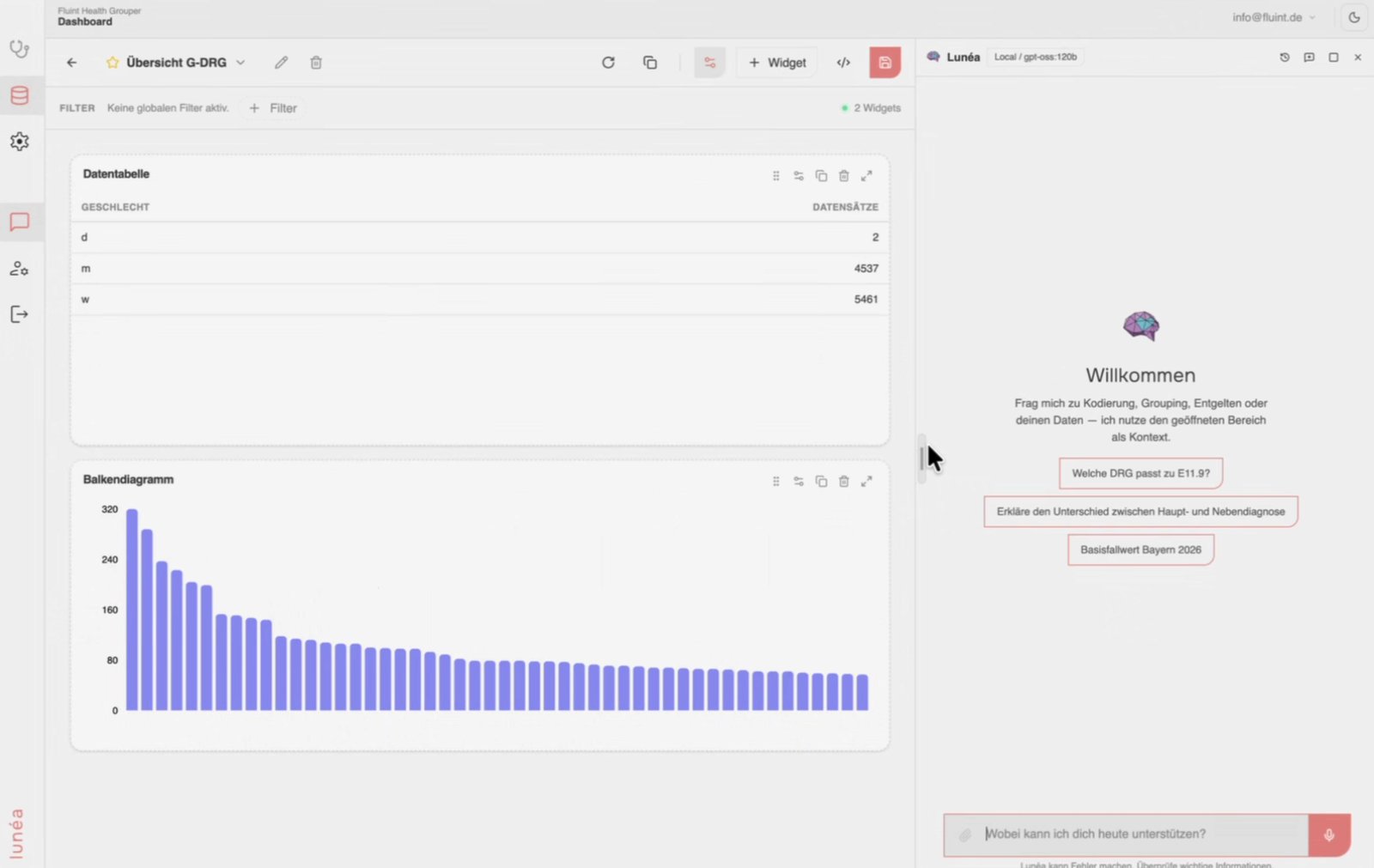Edit dashboard name with pencil icon
The width and height of the screenshot is (1374, 868).
point(281,63)
